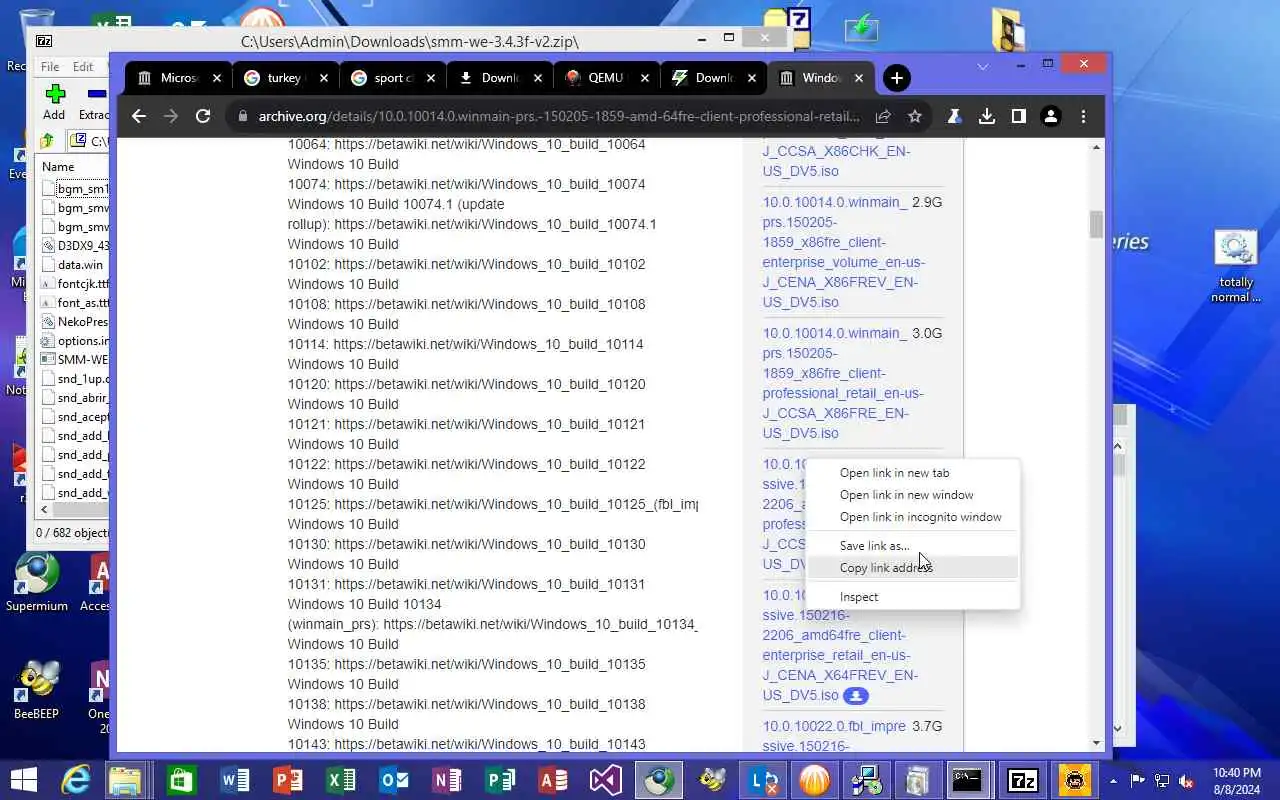This screenshot has height=800, width=1280.
Task: Switch to the sport Google search tab
Action: click(x=394, y=78)
